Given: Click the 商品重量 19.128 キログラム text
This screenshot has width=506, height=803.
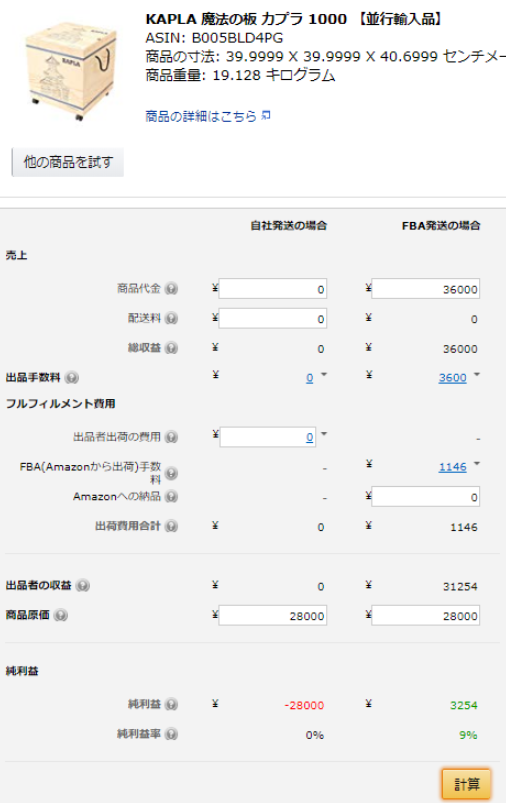Looking at the screenshot, I should tap(240, 75).
